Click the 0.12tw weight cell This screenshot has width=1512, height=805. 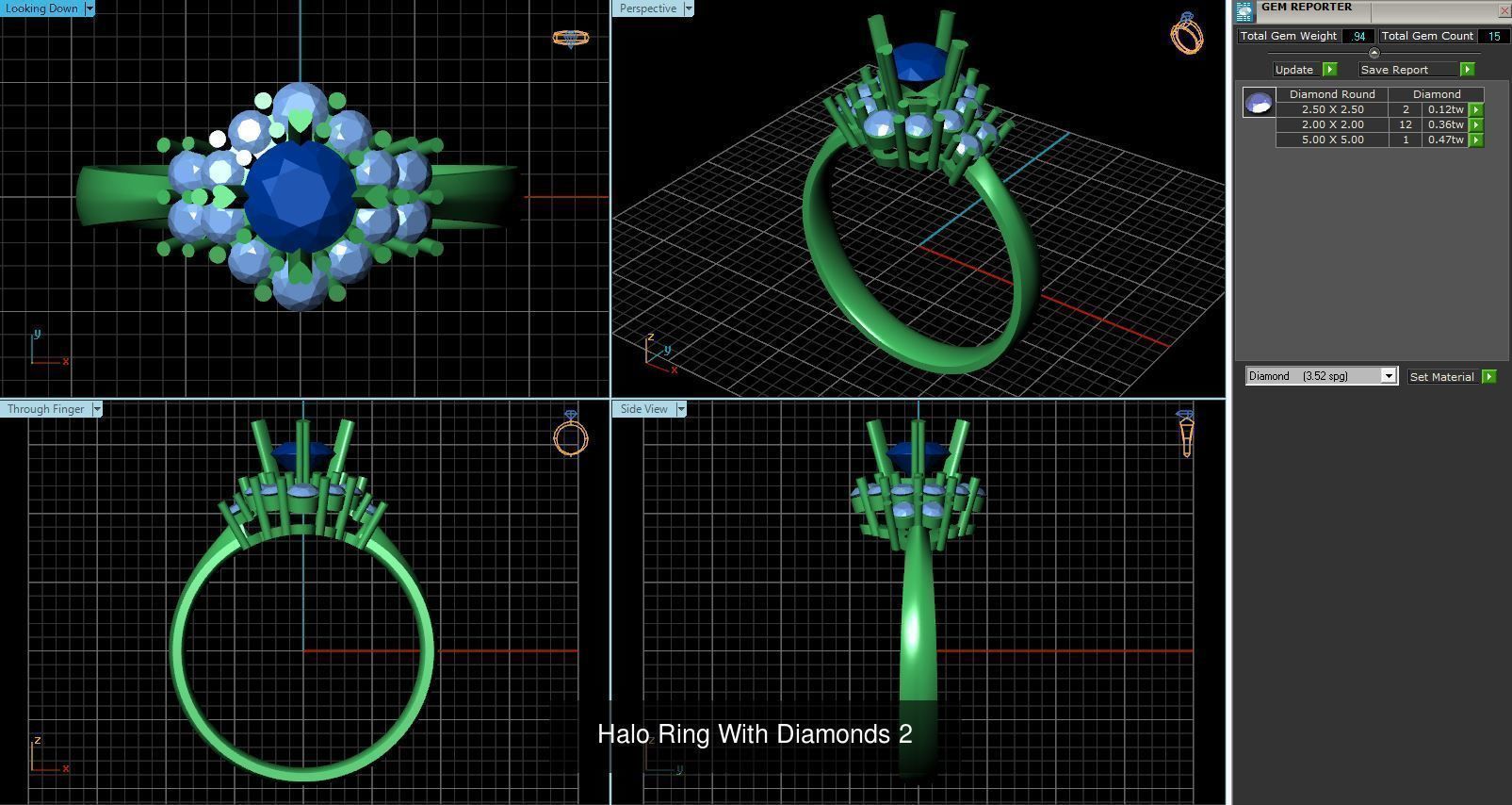coord(1445,109)
